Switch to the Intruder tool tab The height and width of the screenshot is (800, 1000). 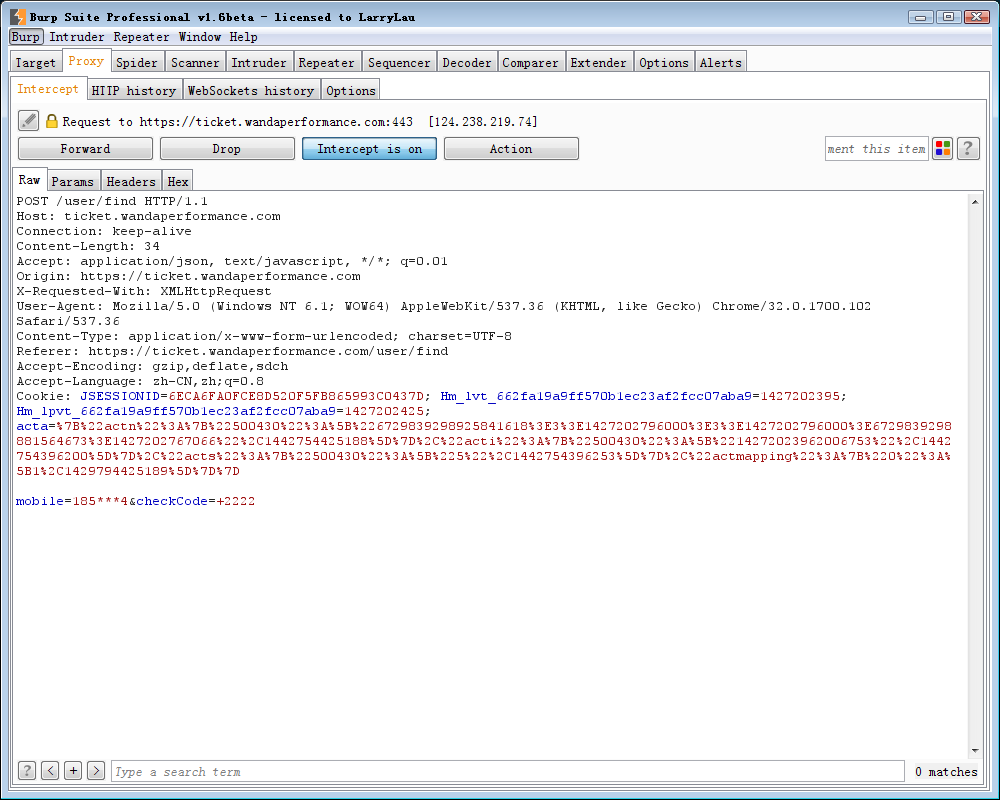(x=259, y=63)
